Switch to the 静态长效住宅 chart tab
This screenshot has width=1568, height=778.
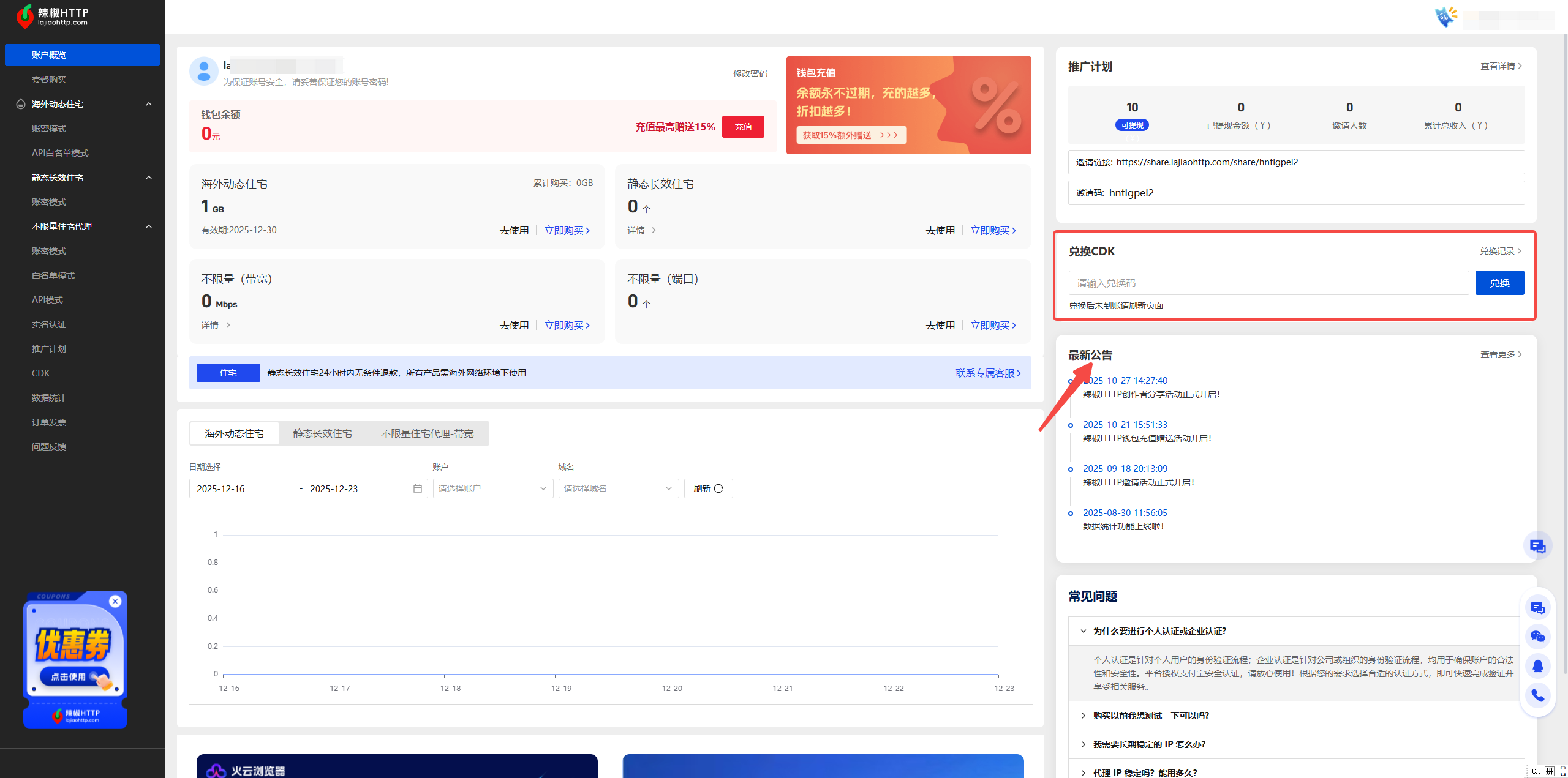click(322, 433)
